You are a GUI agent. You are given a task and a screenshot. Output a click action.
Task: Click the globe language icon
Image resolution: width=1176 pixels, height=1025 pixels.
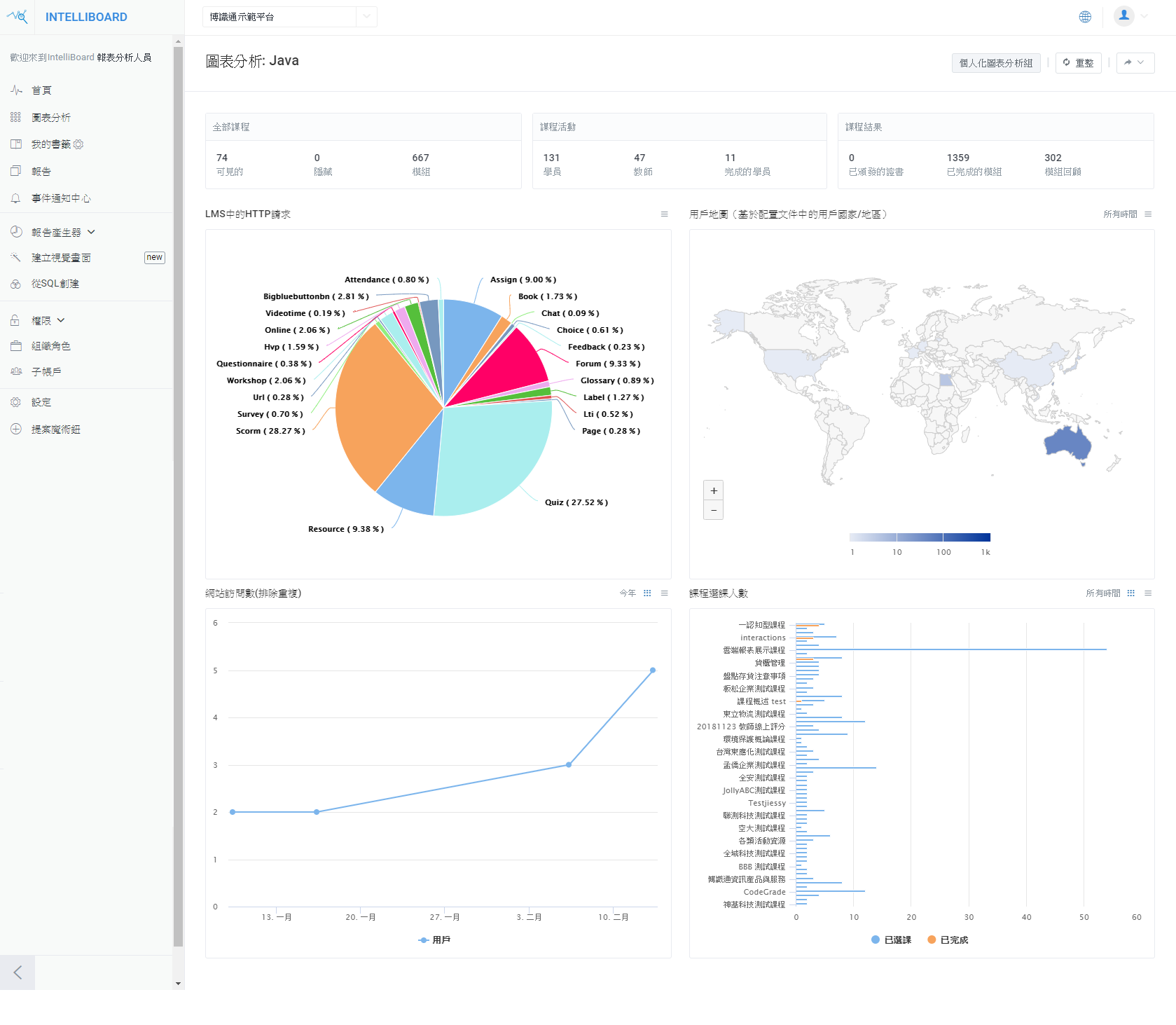pyautogui.click(x=1085, y=17)
